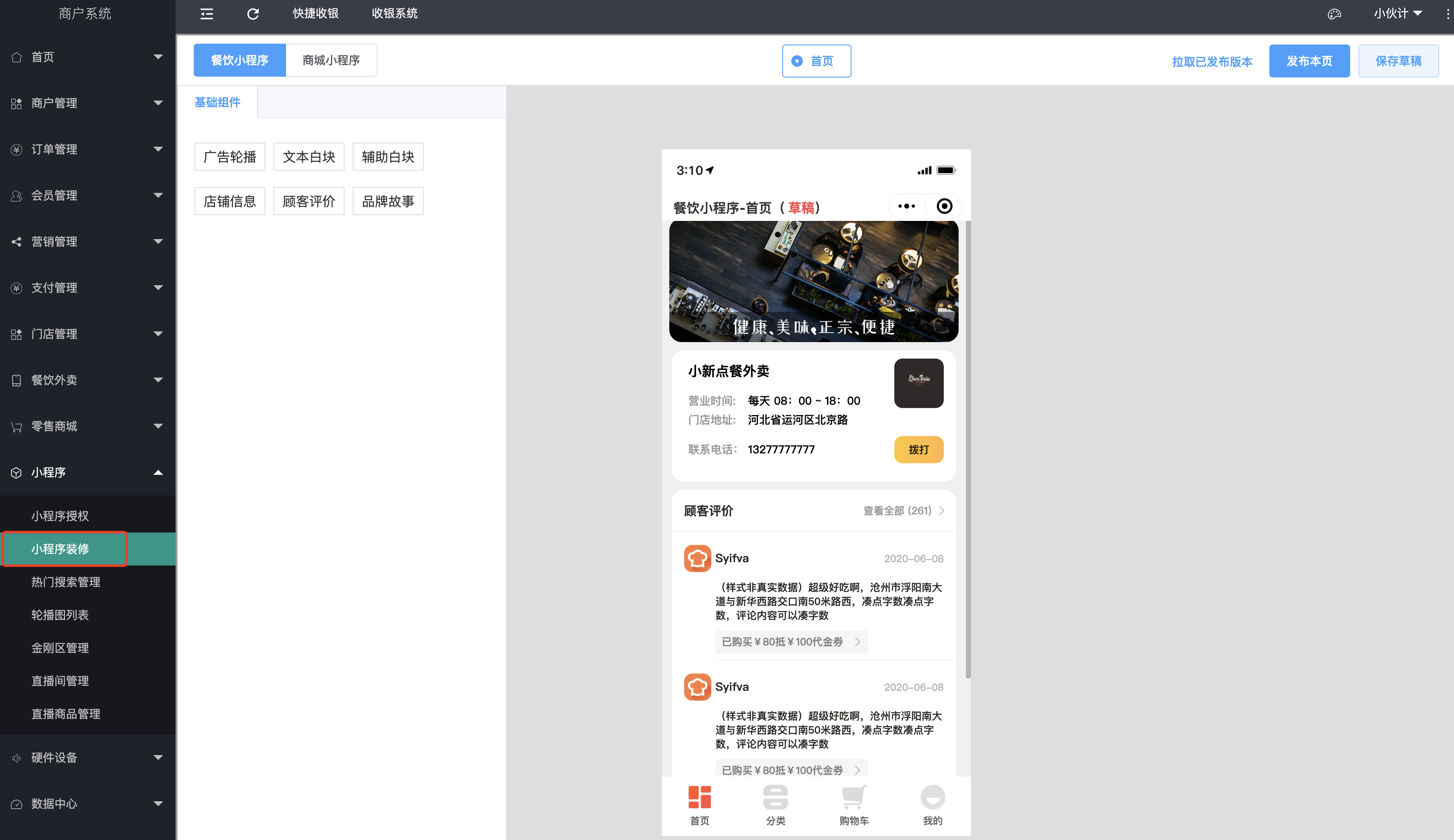This screenshot has width=1454, height=840.
Task: Click the 商户管理 grid icon
Action: (x=16, y=103)
